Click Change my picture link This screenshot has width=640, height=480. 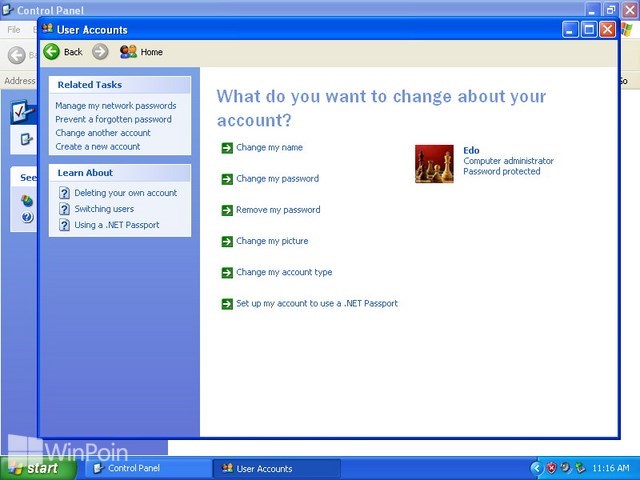click(x=272, y=241)
